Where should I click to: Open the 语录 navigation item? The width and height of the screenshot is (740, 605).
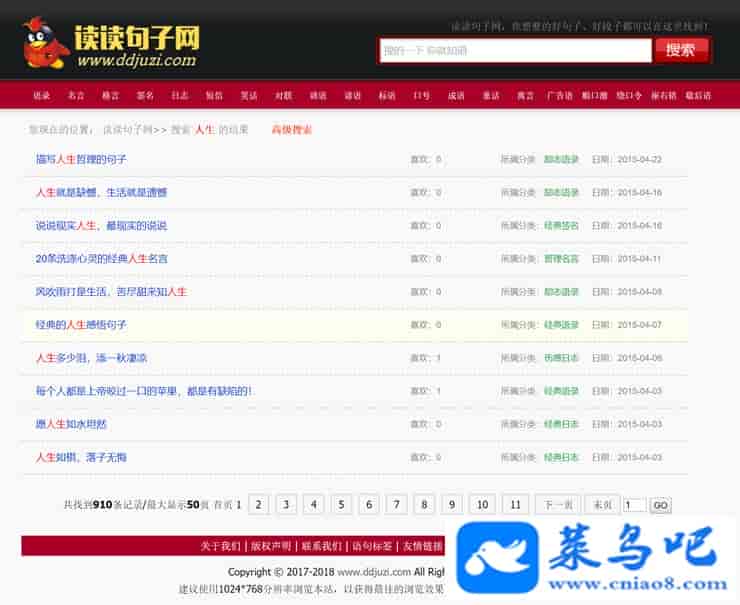(x=42, y=96)
